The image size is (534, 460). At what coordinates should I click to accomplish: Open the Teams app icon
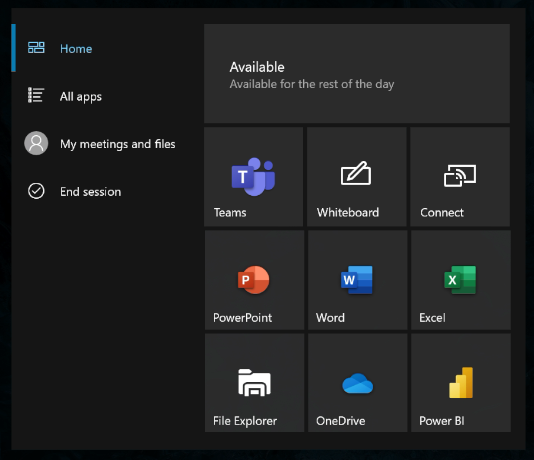[253, 177]
